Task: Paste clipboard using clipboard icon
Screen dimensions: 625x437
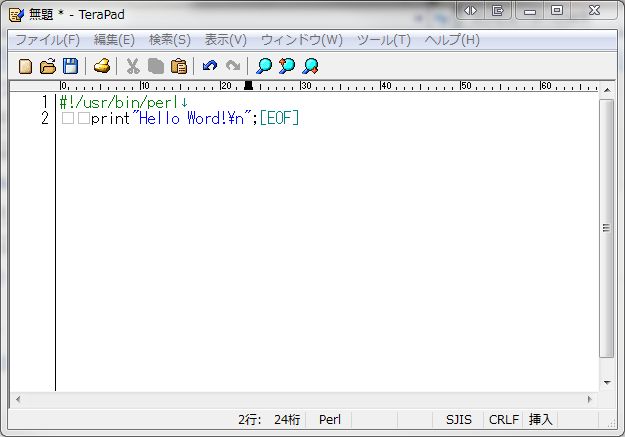Action: pyautogui.click(x=179, y=66)
